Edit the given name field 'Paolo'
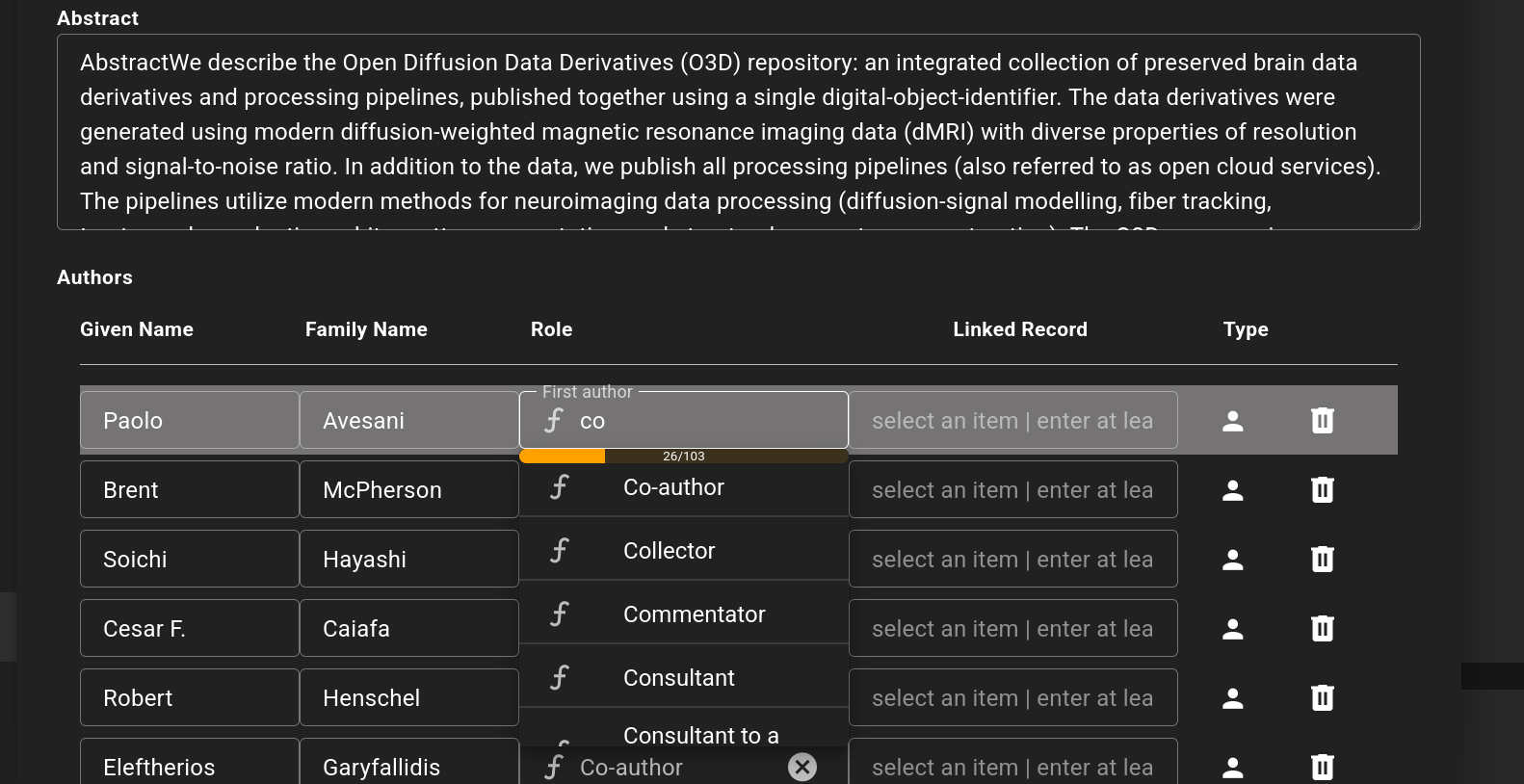The image size is (1524, 784). click(x=190, y=420)
